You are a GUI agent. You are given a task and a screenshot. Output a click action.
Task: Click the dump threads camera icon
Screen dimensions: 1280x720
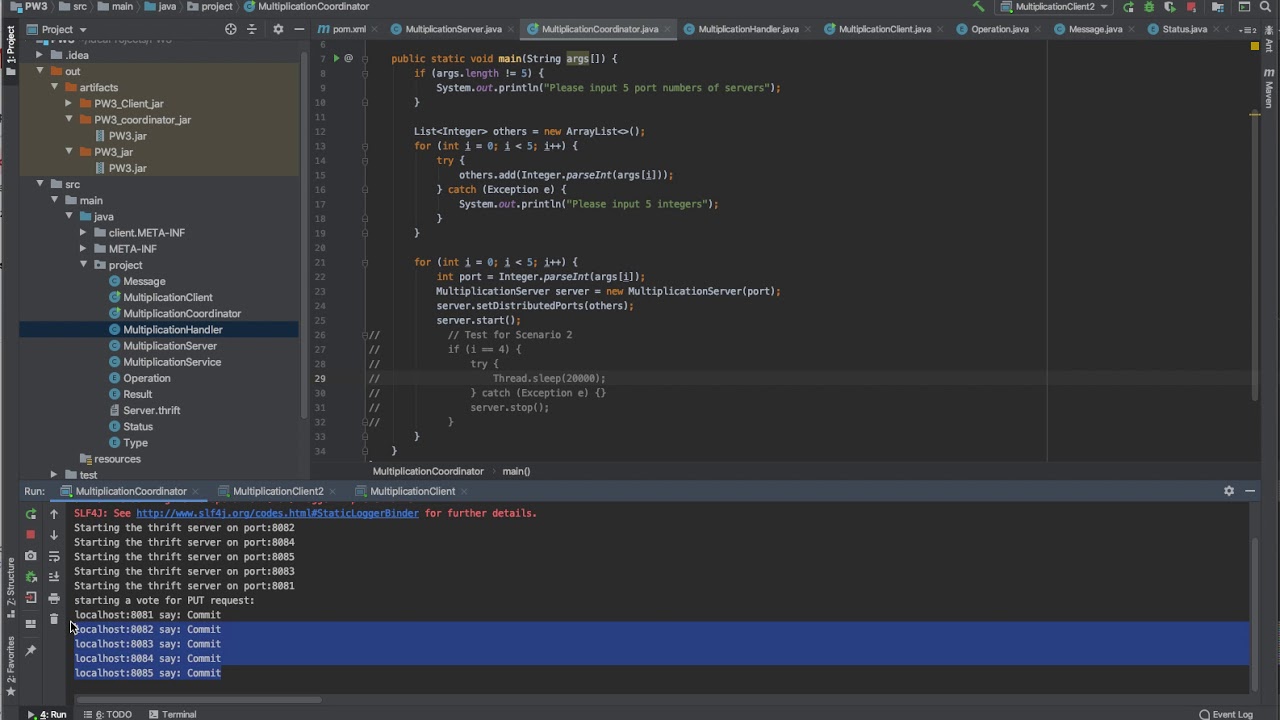pos(31,556)
